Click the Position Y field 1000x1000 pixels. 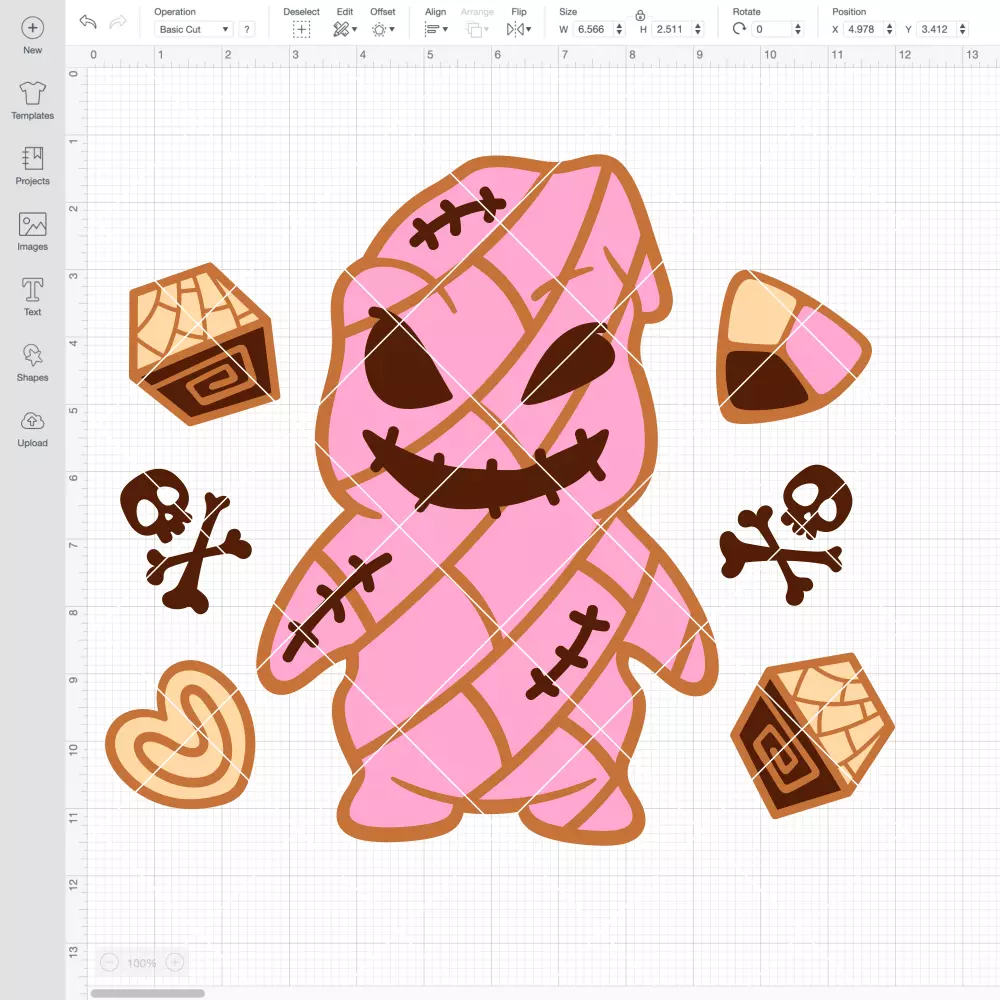[x=937, y=29]
